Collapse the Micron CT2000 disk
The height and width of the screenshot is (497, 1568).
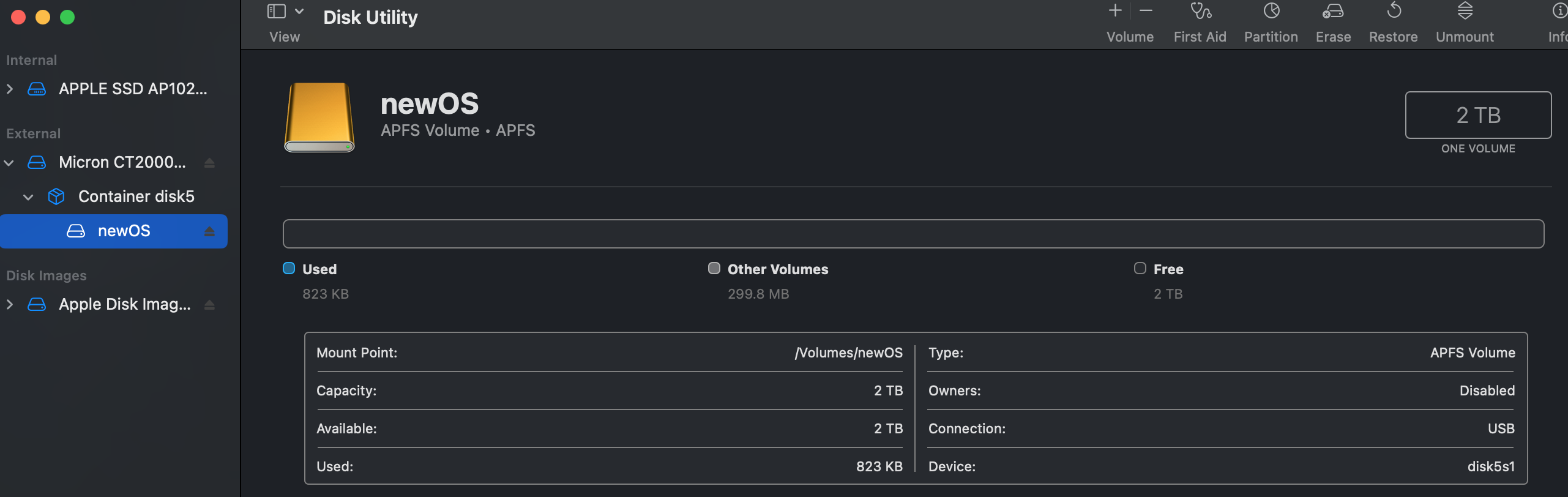(9, 163)
